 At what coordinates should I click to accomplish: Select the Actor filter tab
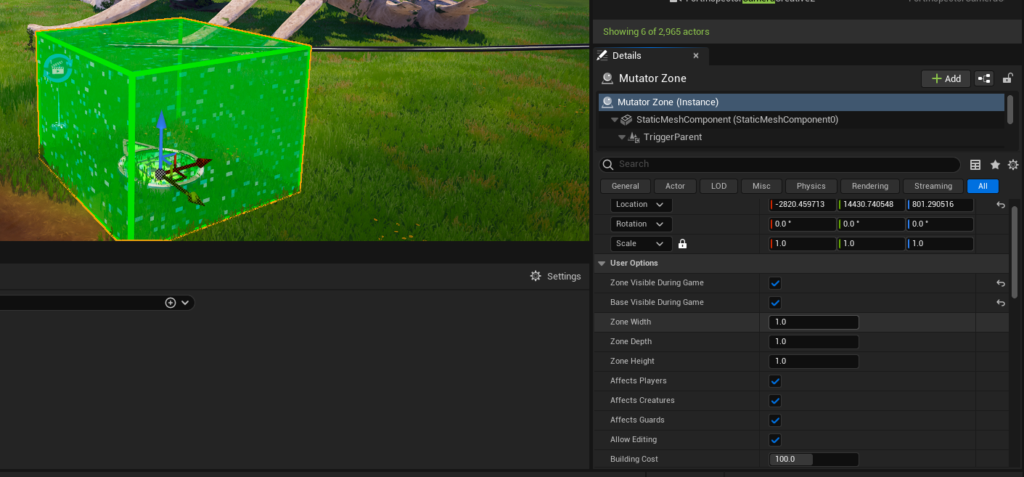(x=675, y=186)
